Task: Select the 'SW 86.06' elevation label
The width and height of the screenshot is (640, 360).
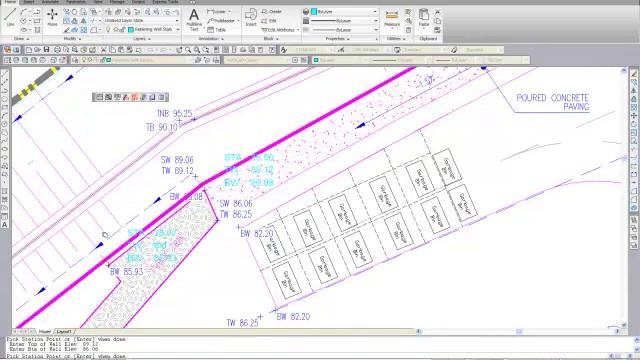Action: pyautogui.click(x=236, y=203)
